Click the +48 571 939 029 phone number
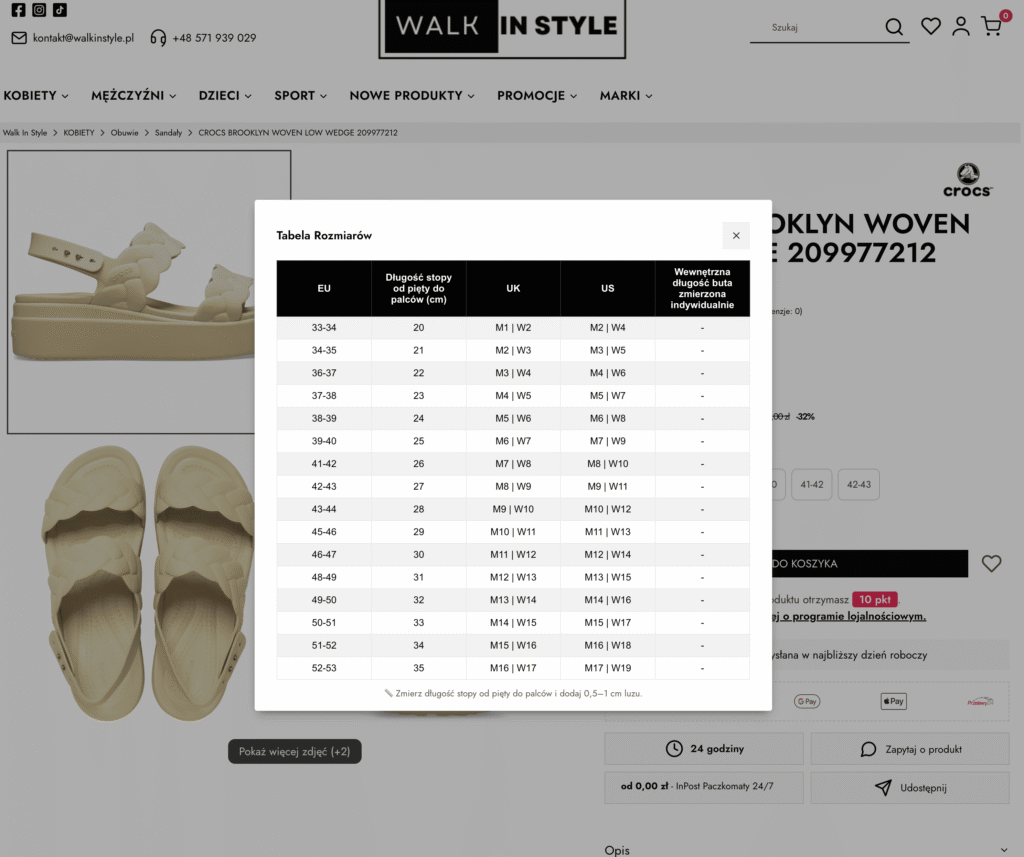 coord(214,38)
